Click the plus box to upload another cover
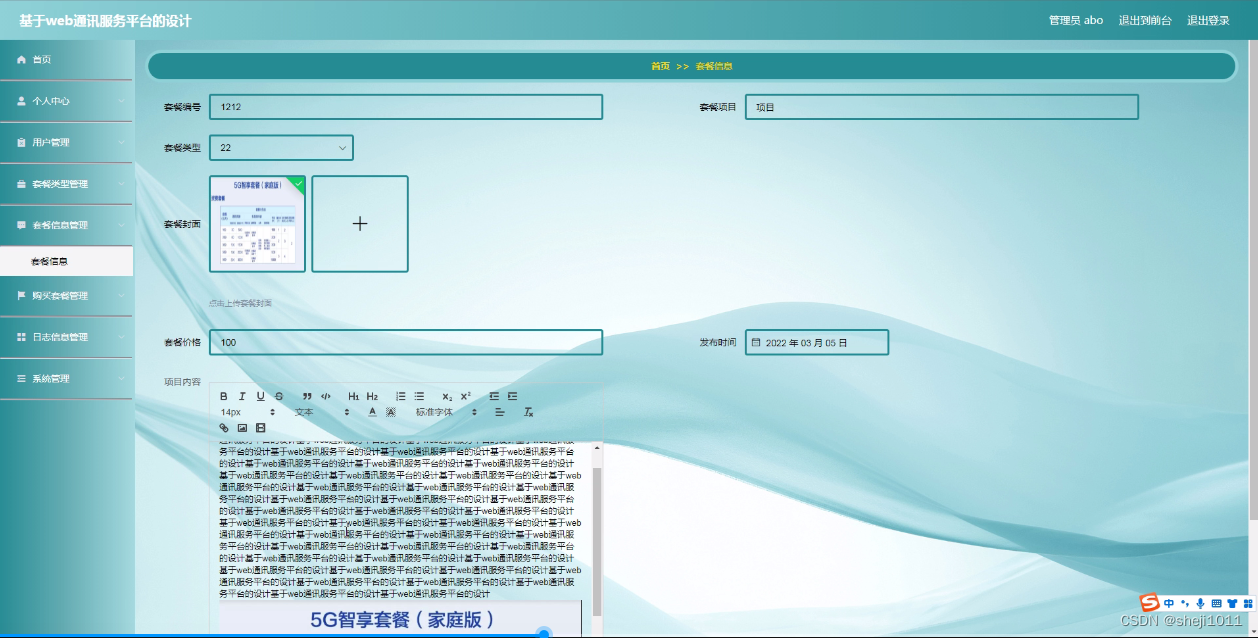 point(360,223)
